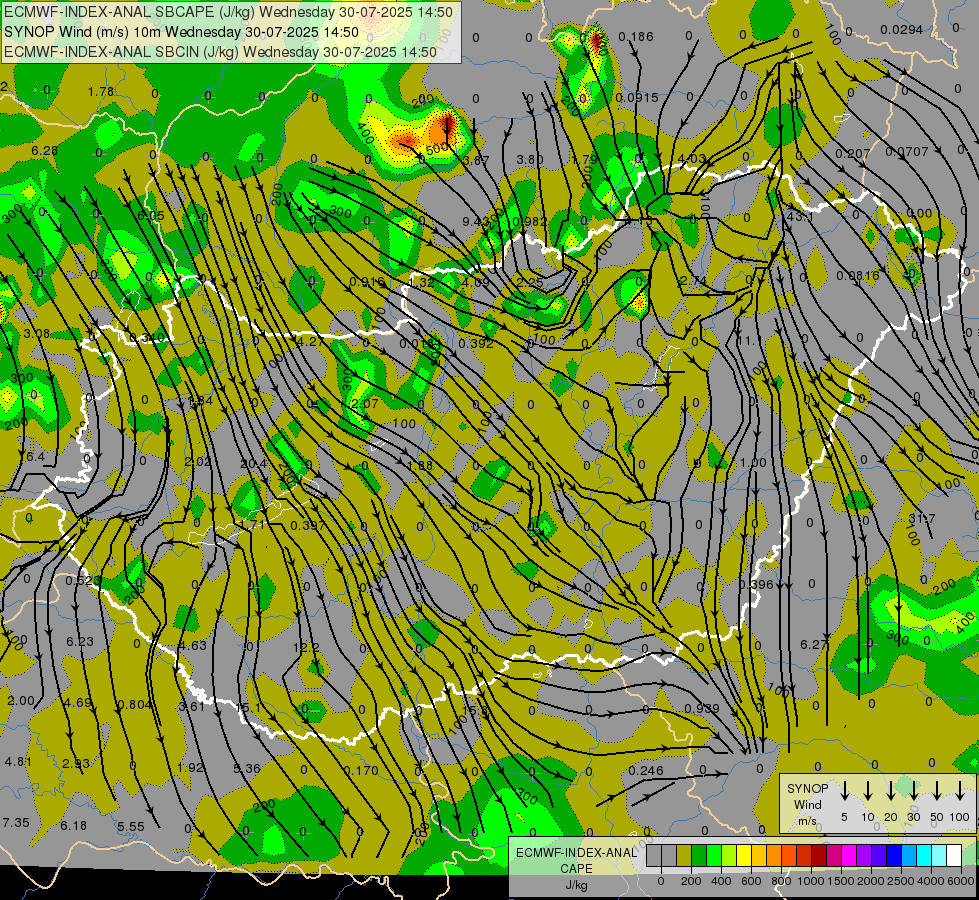Pick the orange swatch before 800
The width and height of the screenshot is (979, 900).
774,856
